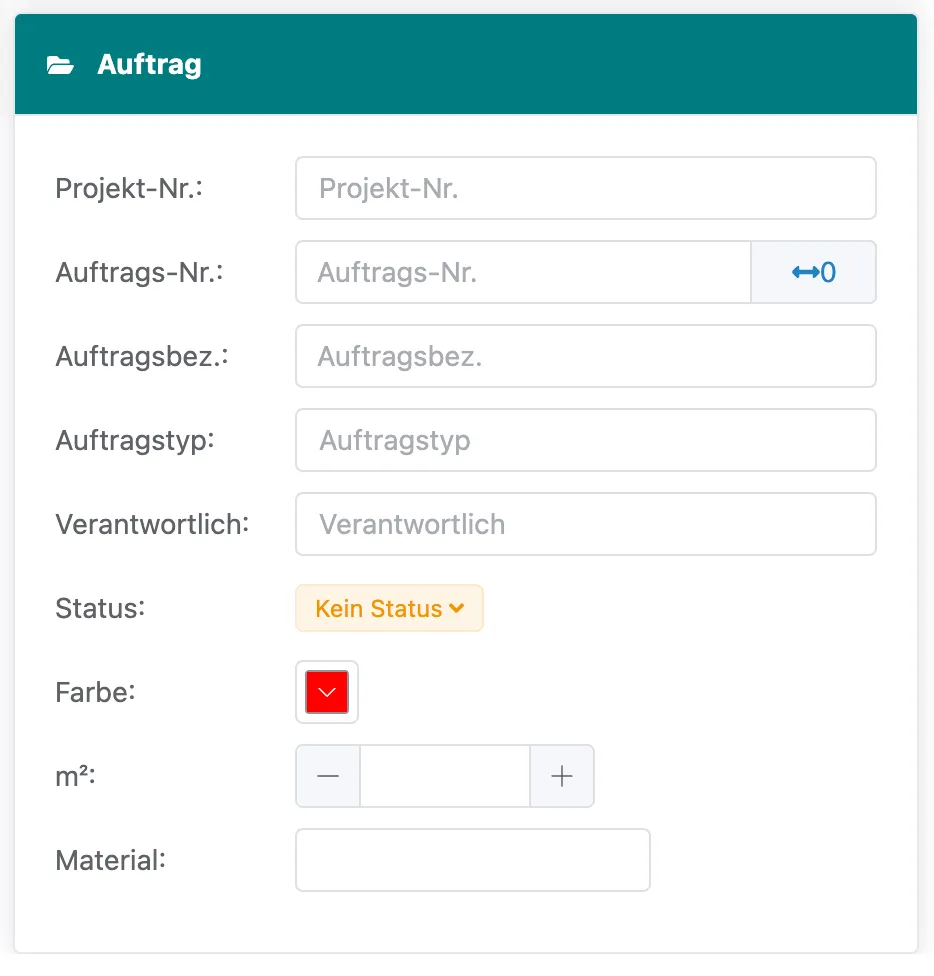Open the status selector to change status
This screenshot has width=934, height=976.
pyautogui.click(x=389, y=608)
